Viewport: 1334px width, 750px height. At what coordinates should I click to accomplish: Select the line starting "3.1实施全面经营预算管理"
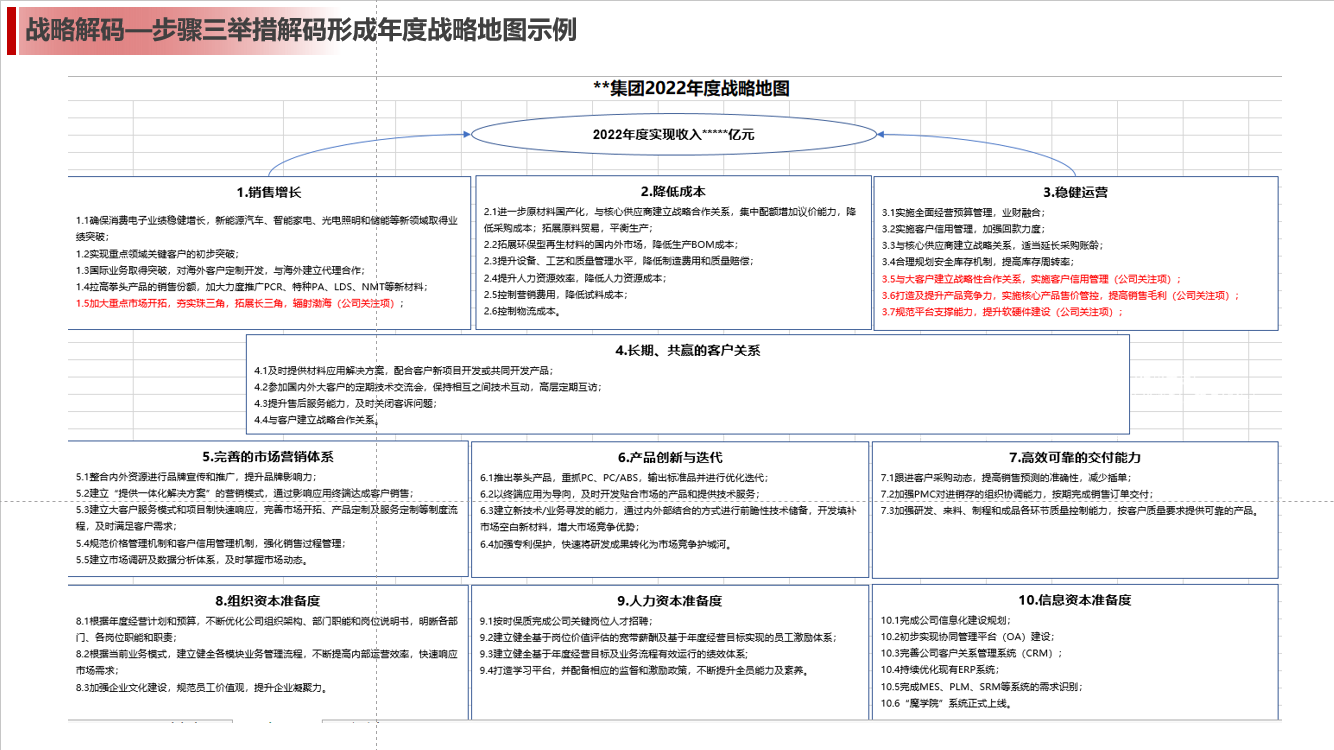pos(962,212)
